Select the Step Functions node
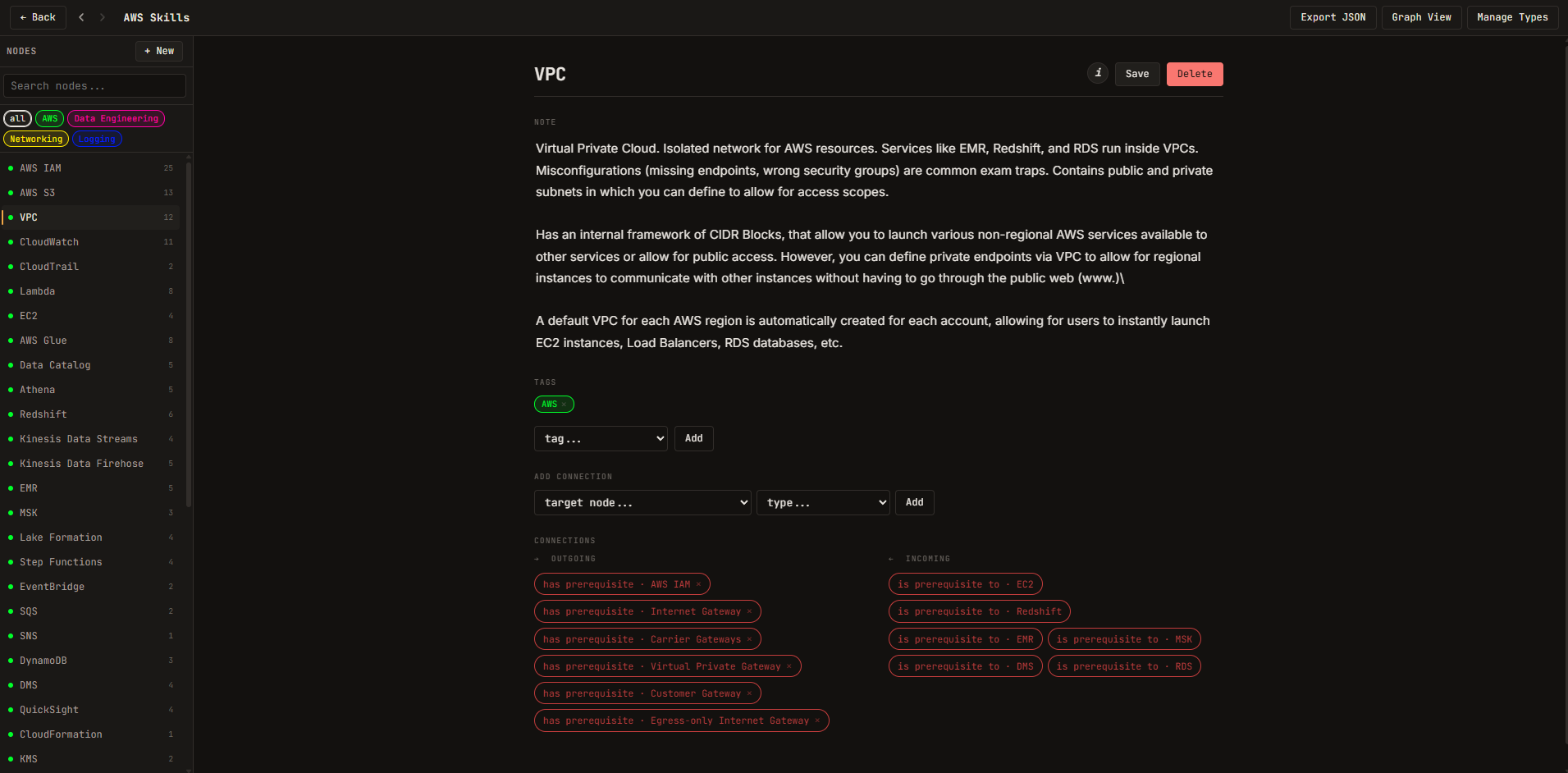This screenshot has width=1568, height=773. click(90, 562)
